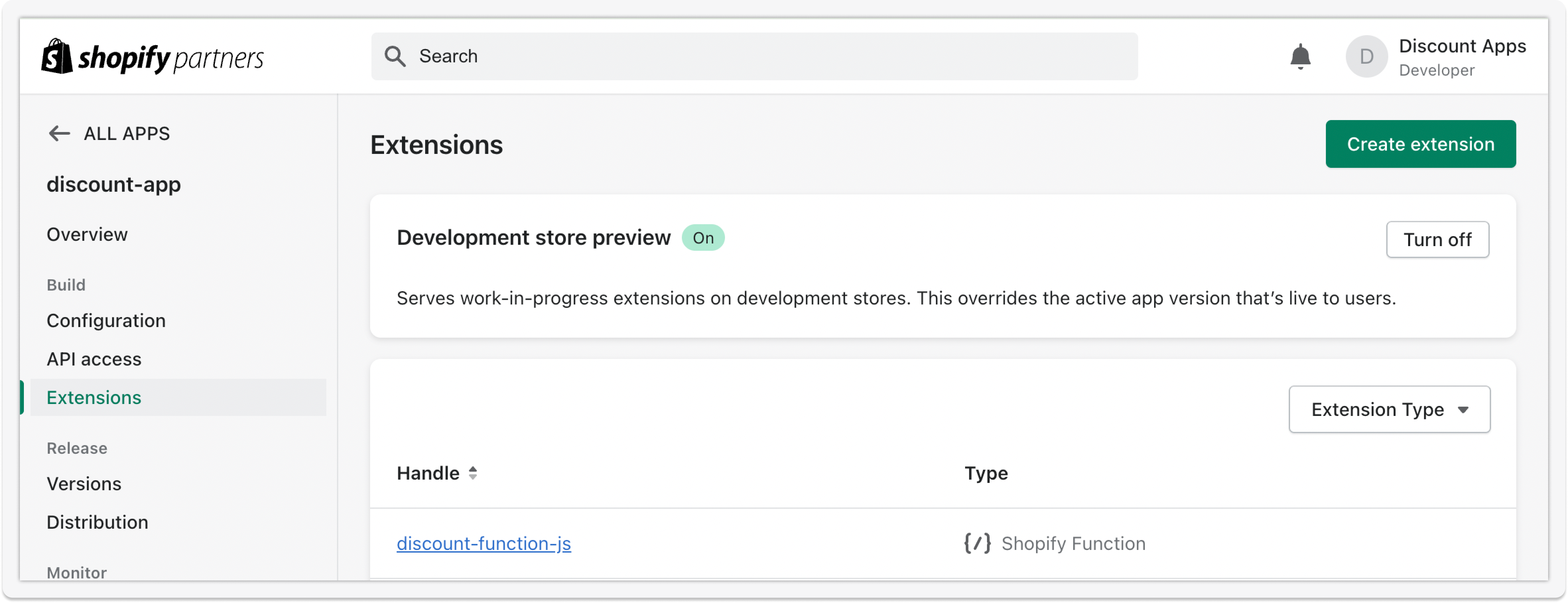Open the Versions page

[x=84, y=484]
